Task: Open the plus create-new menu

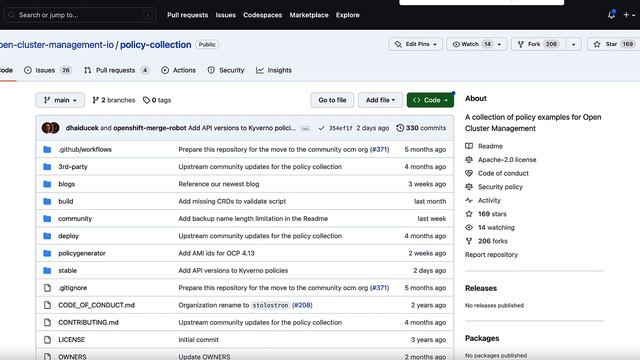Action: pos(629,15)
